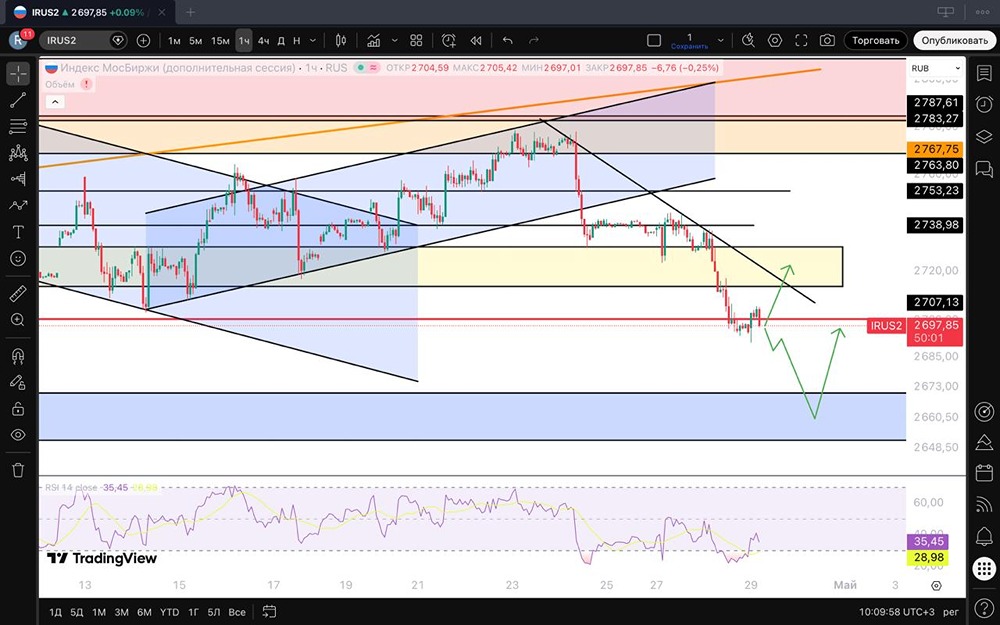Activate the zoom in tool
The height and width of the screenshot is (625, 1000).
tap(18, 320)
